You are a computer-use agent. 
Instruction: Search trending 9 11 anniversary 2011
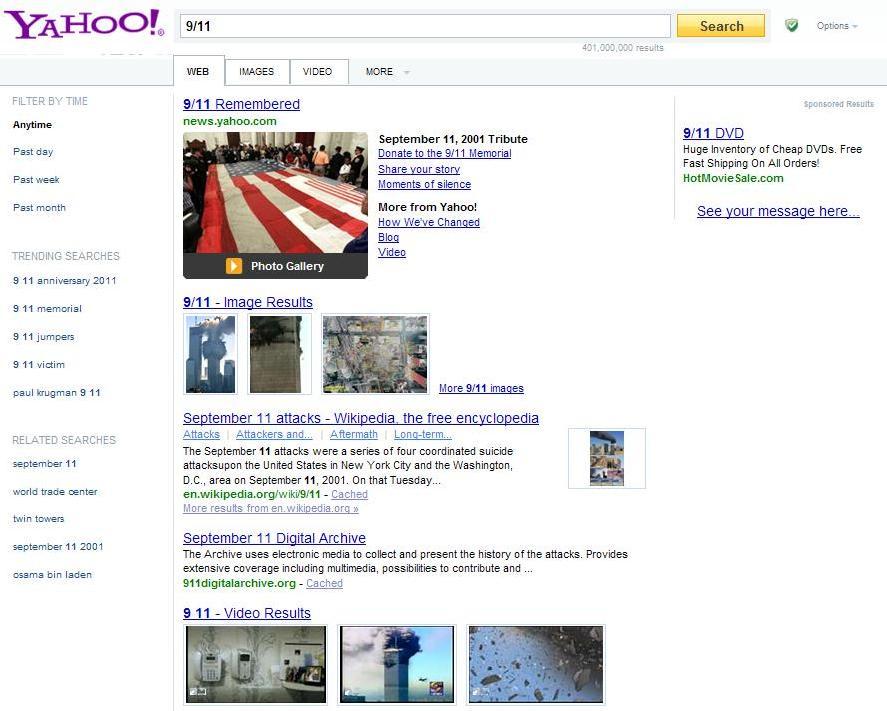click(64, 281)
